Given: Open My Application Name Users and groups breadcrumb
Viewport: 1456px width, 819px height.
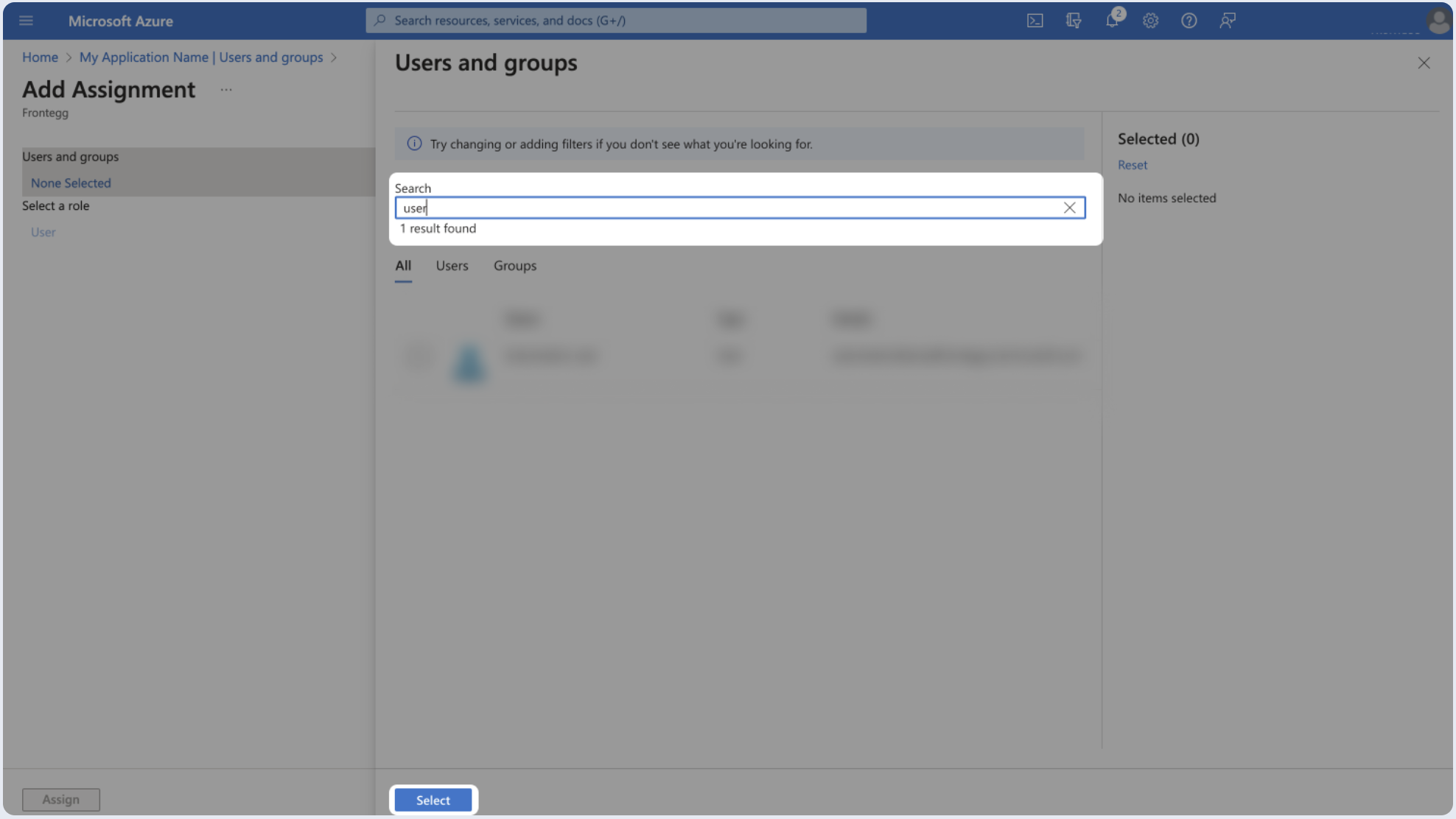Looking at the screenshot, I should click(x=201, y=57).
